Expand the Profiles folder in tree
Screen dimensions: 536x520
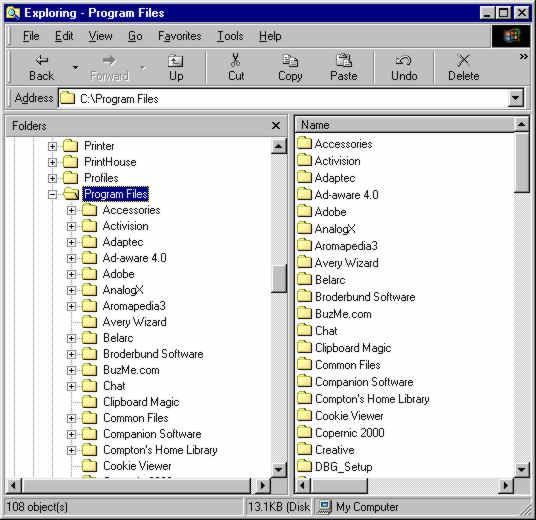[x=52, y=178]
